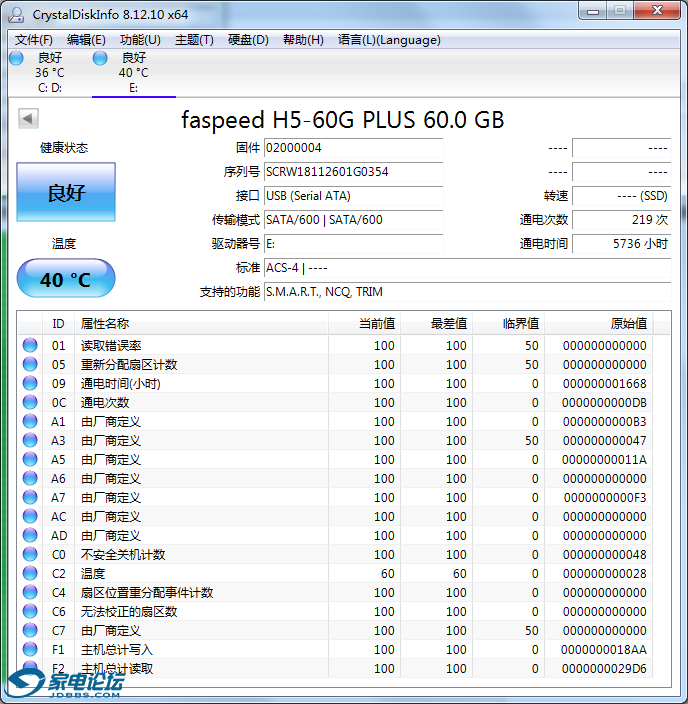Click status orb for attribute C2 温度
Image resolution: width=688 pixels, height=704 pixels.
(x=30, y=573)
